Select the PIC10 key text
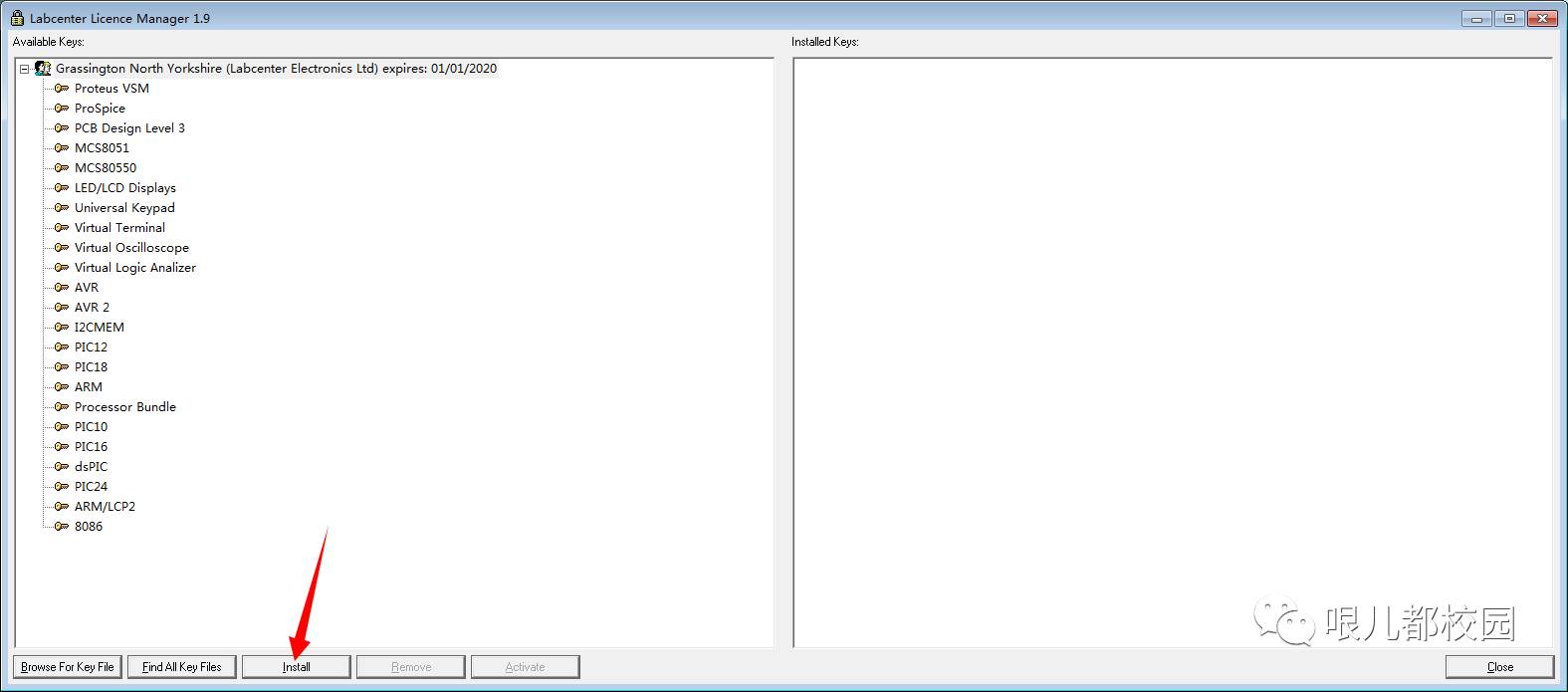The height and width of the screenshot is (692, 1568). tap(91, 427)
